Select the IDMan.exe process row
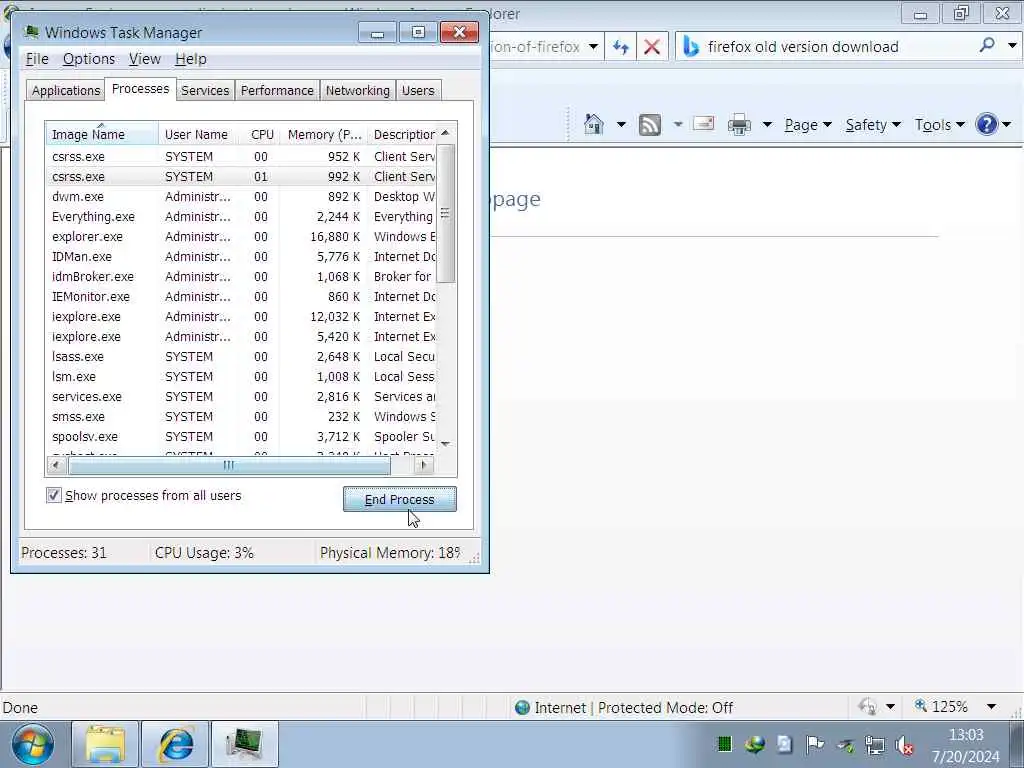Viewport: 1024px width, 768px height. pyautogui.click(x=241, y=257)
